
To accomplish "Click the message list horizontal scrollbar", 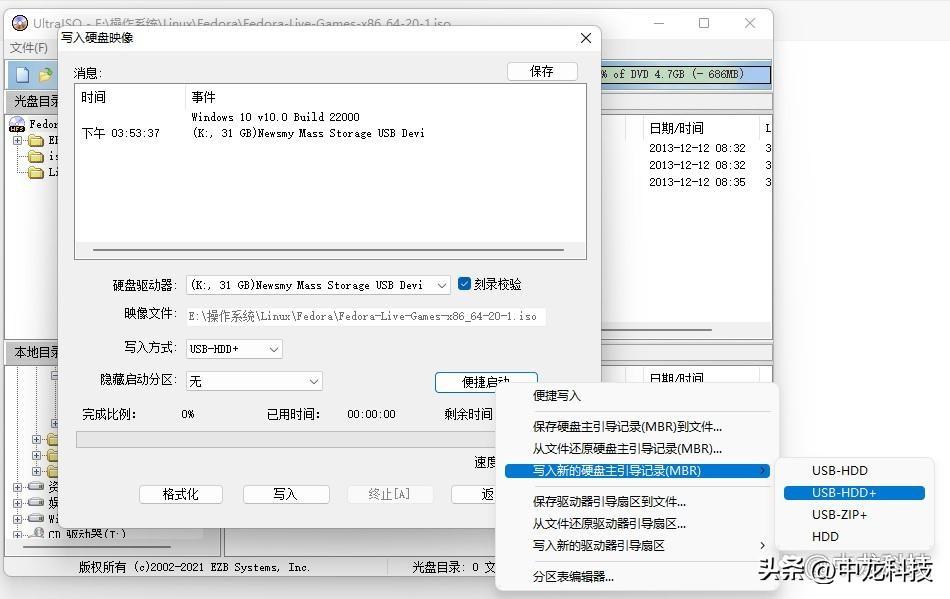I will [x=328, y=250].
